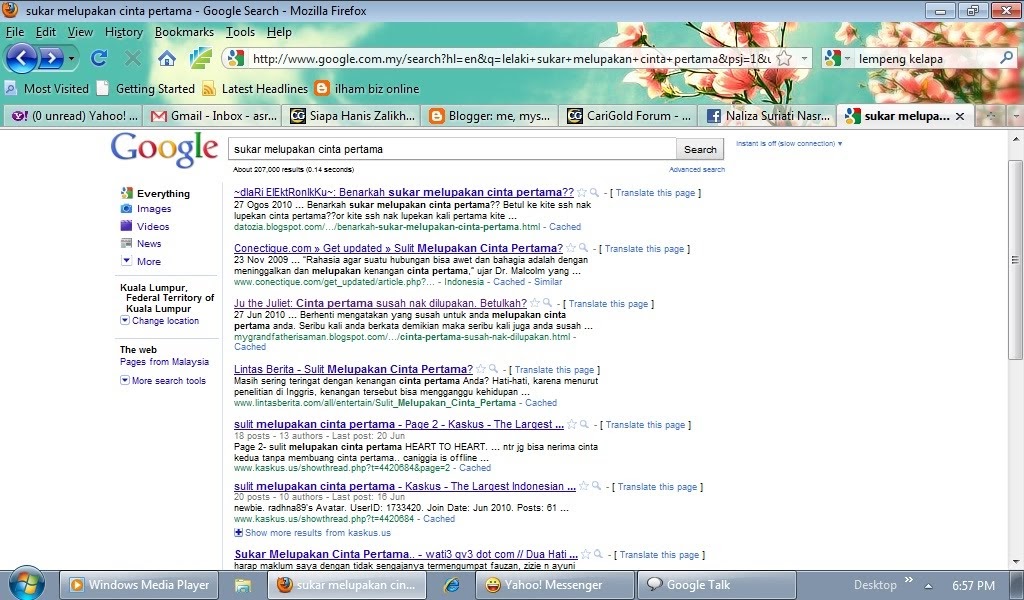Switch to the CariGold Forum tab
1024x600 pixels.
click(630, 116)
